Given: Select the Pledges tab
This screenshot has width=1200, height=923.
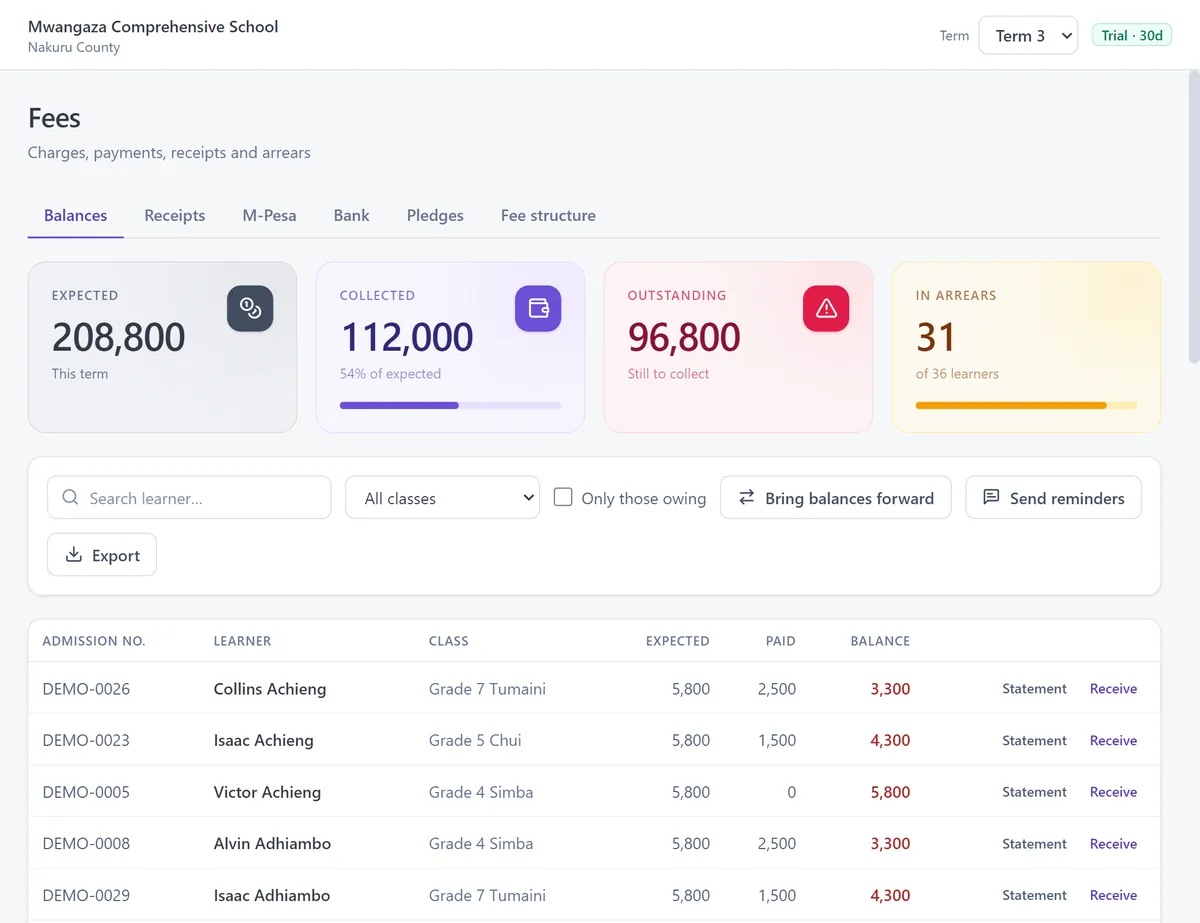Looking at the screenshot, I should click(x=435, y=215).
